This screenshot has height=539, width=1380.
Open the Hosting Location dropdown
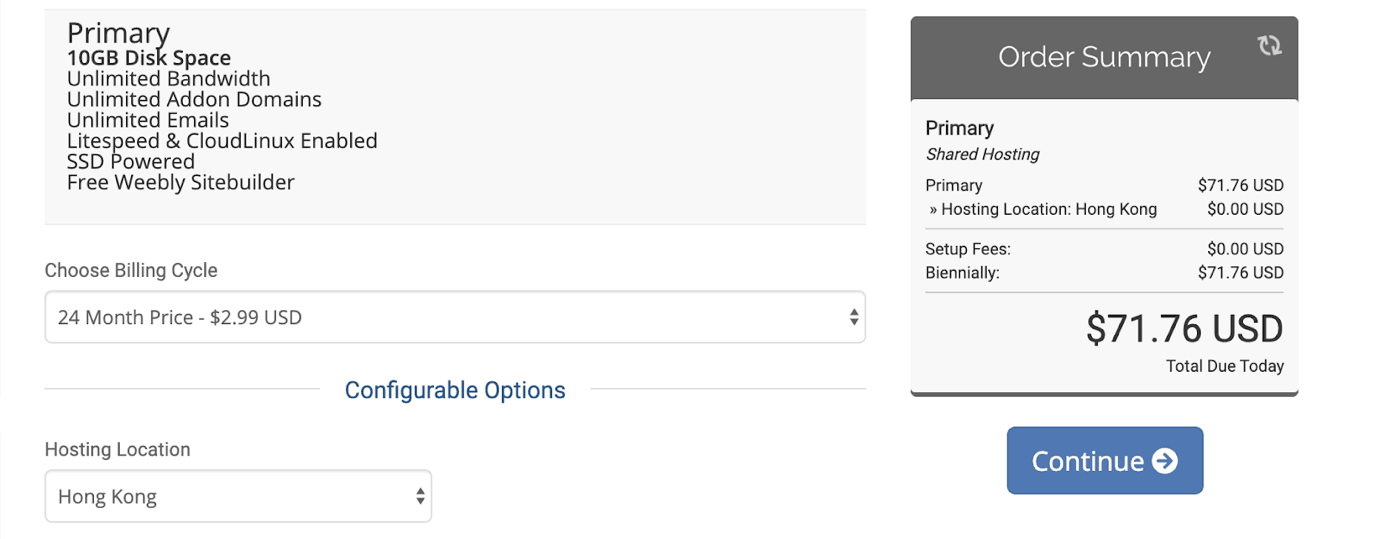click(238, 496)
